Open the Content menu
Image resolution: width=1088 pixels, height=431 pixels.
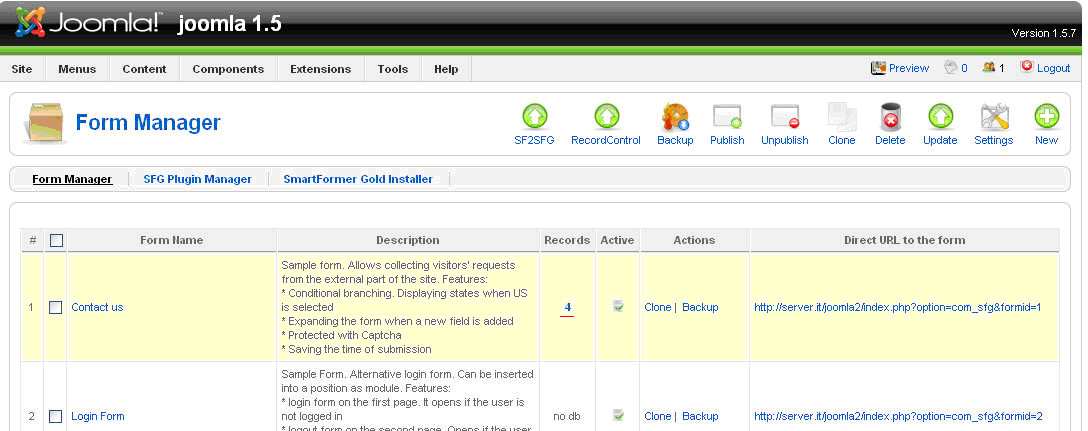[x=144, y=69]
